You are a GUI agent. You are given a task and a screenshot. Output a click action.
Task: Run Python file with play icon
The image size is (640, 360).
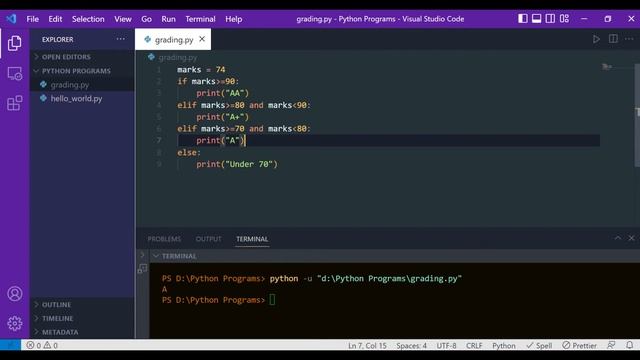pyautogui.click(x=596, y=39)
